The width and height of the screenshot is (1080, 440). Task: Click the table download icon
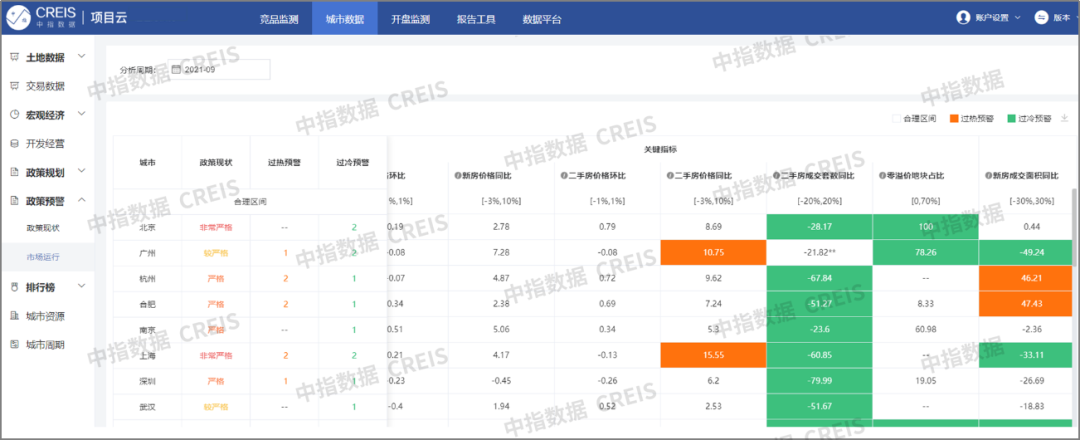pos(1064,118)
